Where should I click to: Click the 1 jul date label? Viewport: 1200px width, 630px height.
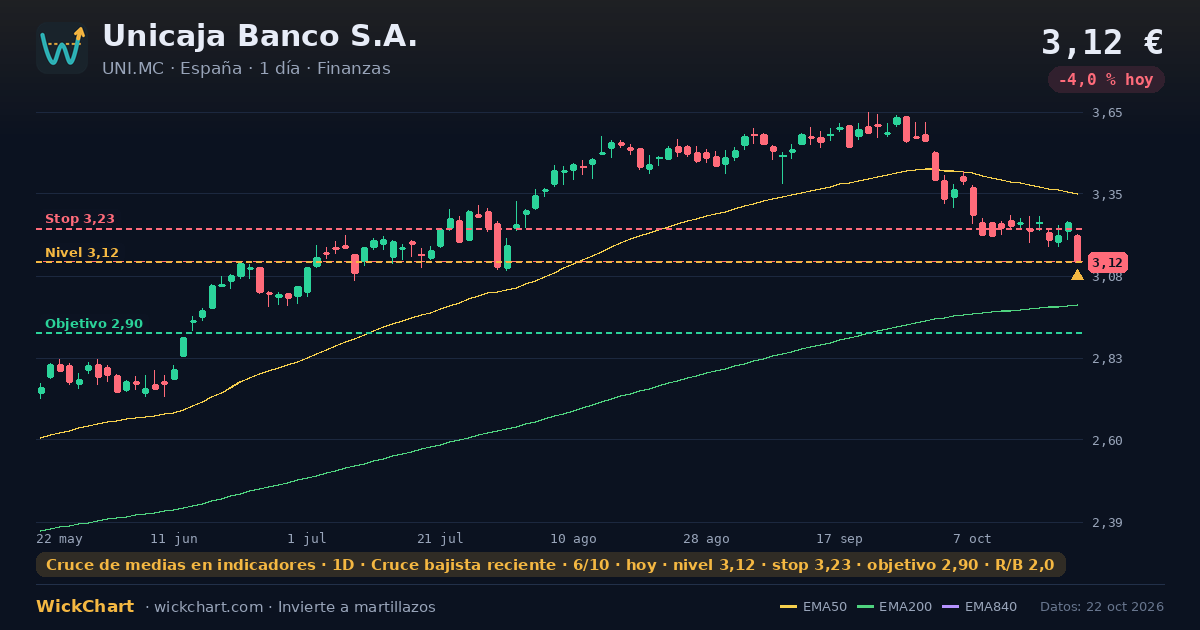point(307,538)
